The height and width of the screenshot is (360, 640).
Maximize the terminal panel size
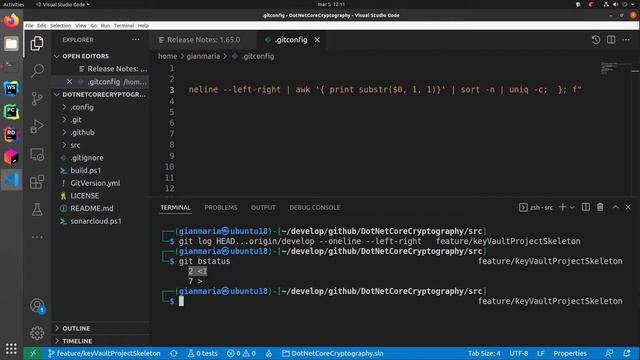coord(615,207)
